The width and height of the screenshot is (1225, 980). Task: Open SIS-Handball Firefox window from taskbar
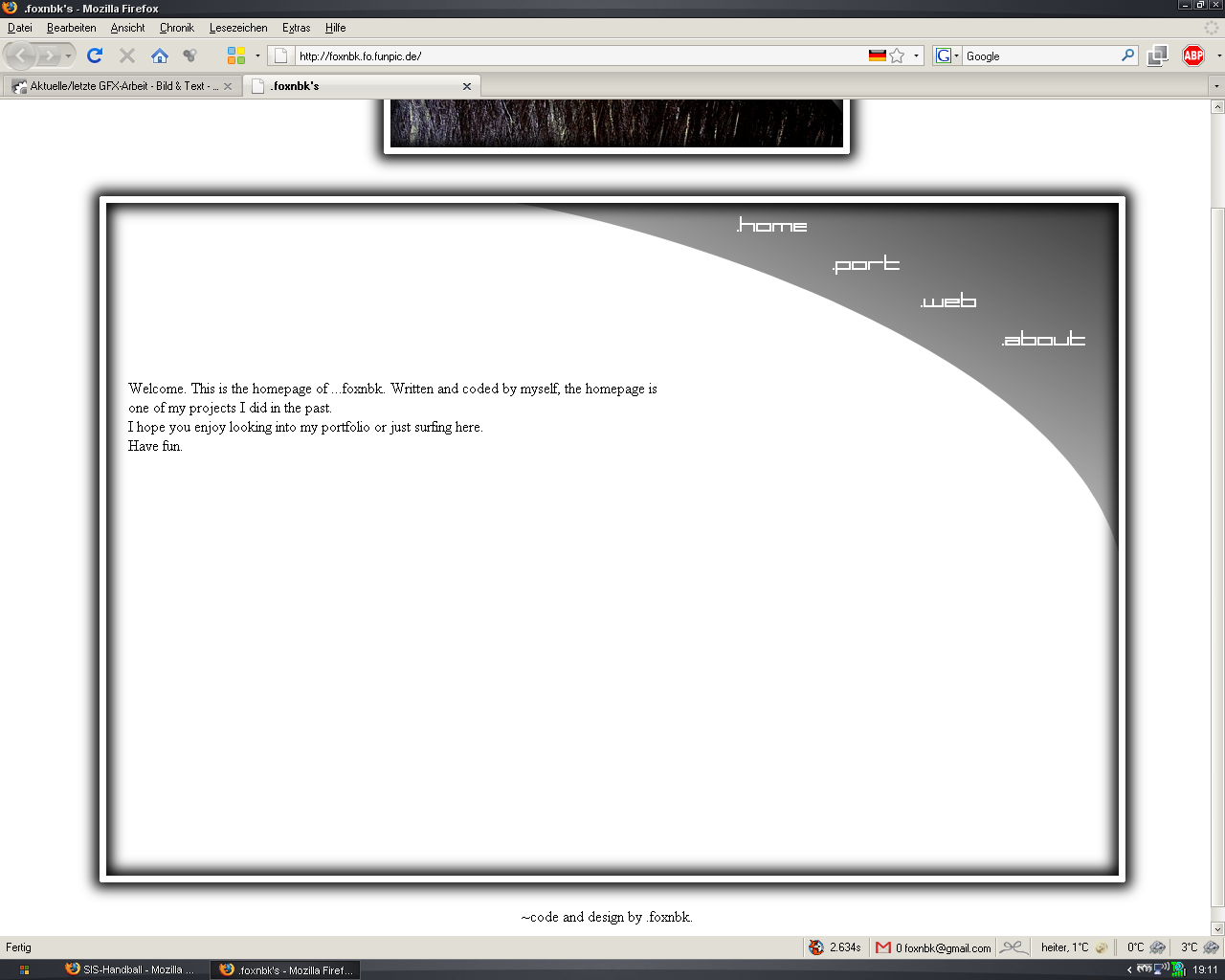pos(131,969)
